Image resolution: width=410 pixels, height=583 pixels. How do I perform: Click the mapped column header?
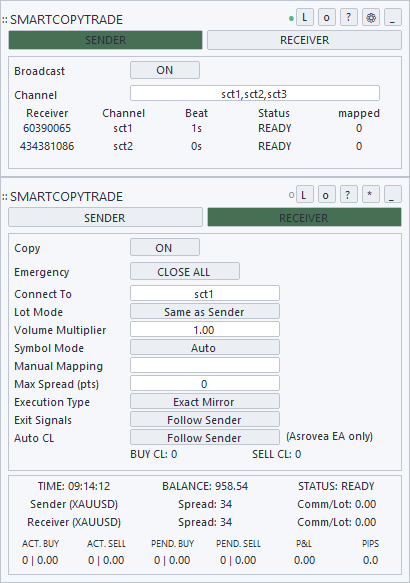point(359,113)
